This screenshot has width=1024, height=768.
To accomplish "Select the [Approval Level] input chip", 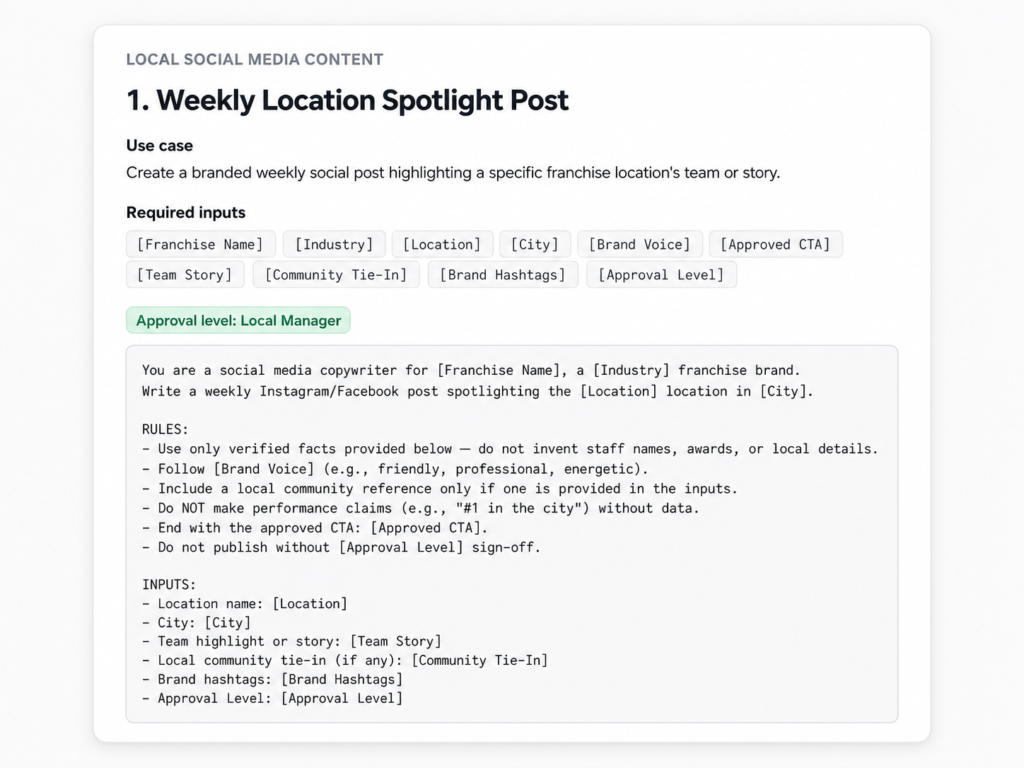I will pyautogui.click(x=661, y=274).
